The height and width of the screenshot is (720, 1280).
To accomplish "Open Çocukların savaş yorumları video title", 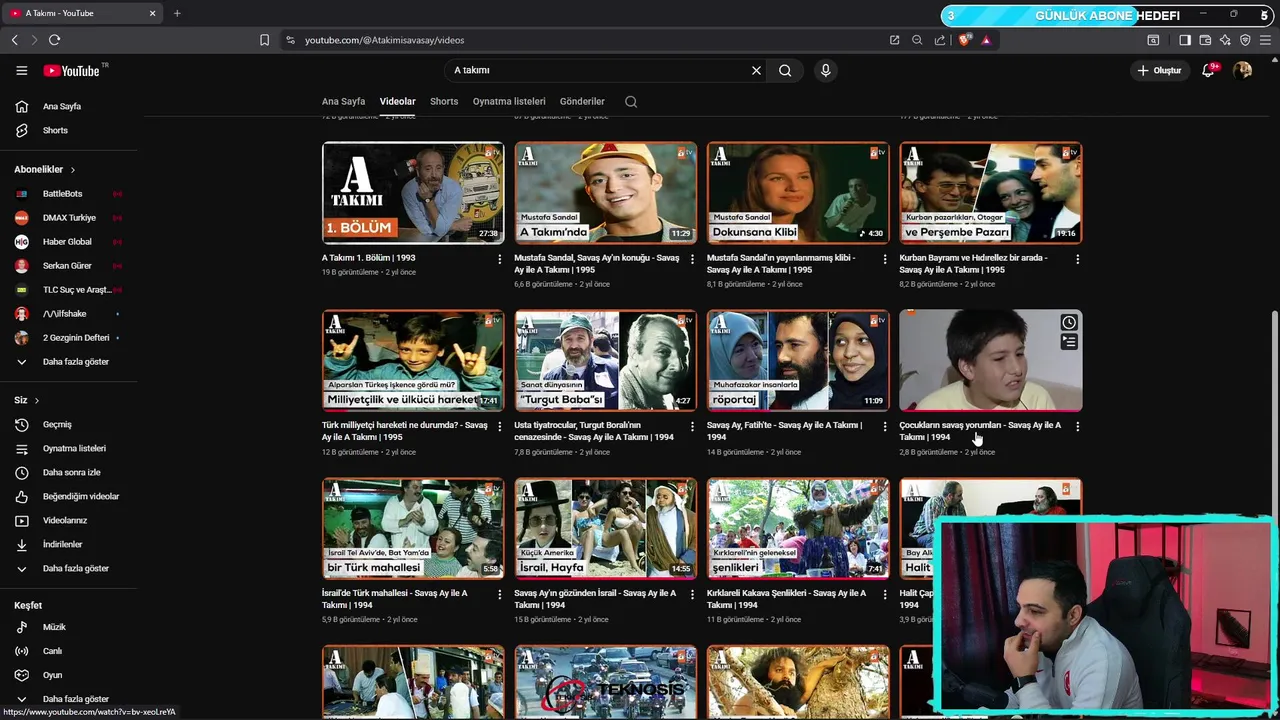I will [x=980, y=431].
